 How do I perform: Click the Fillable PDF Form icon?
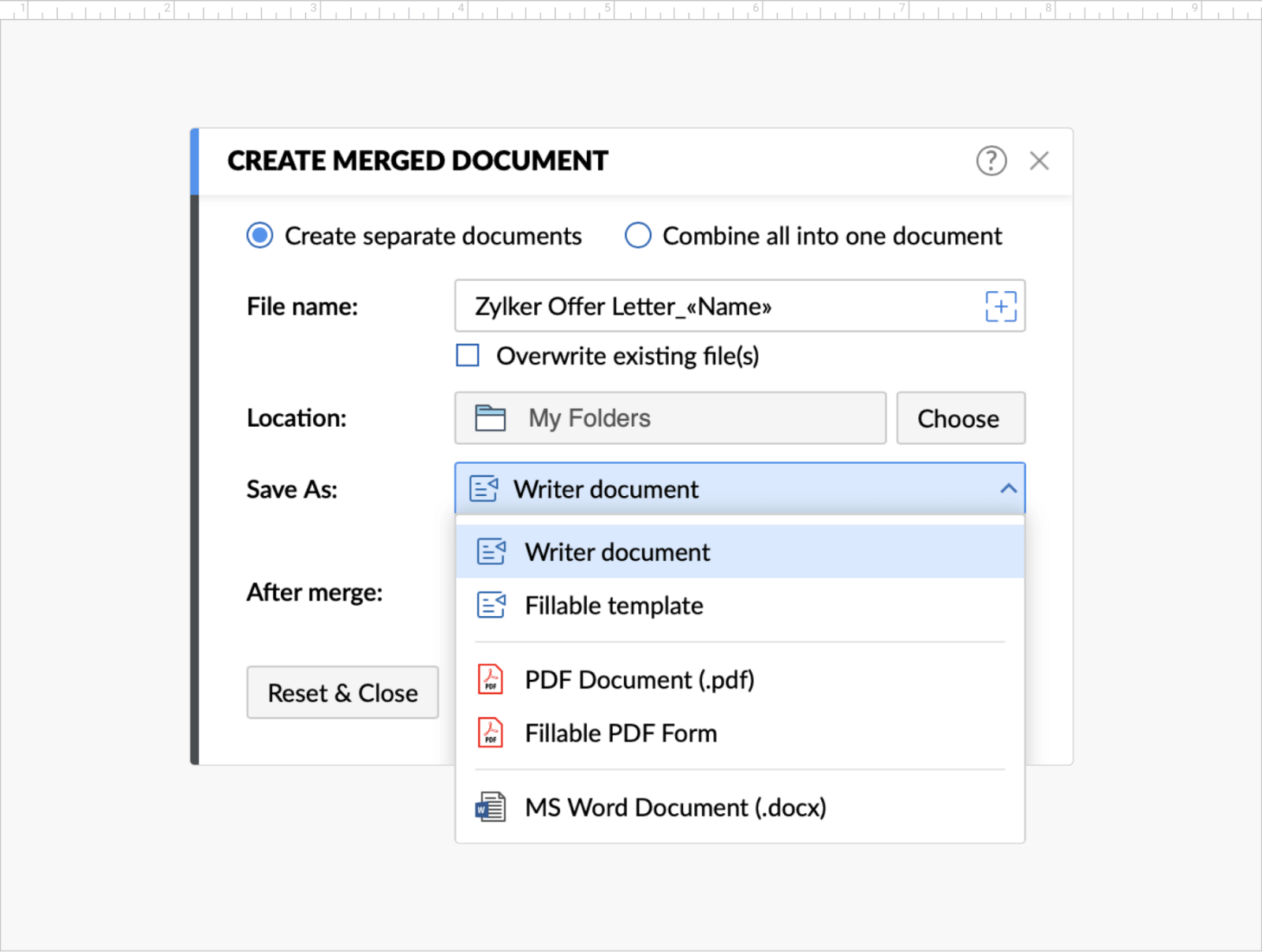coord(490,733)
